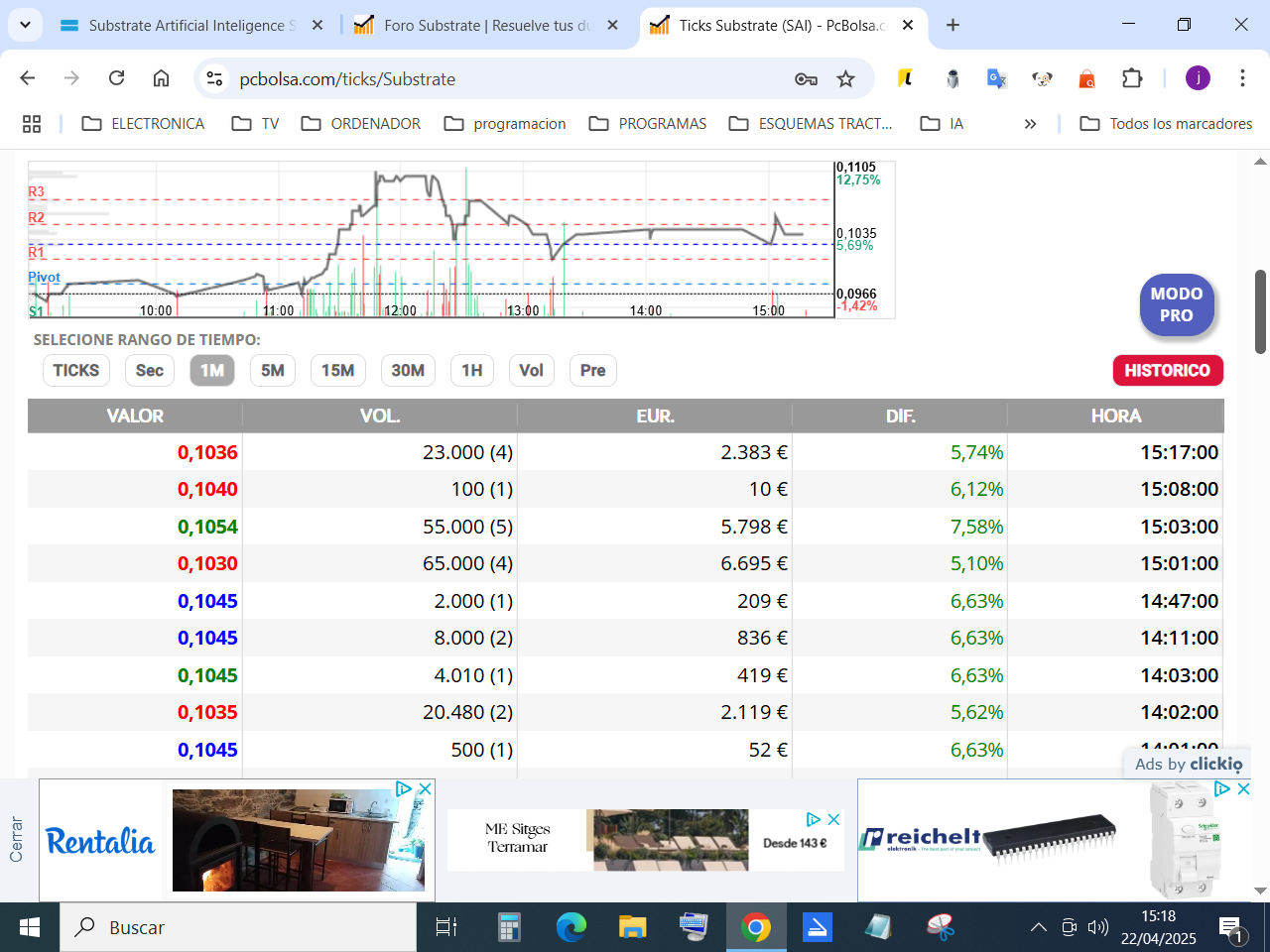
Task: Show more bookmarks chevron
Action: [1030, 124]
